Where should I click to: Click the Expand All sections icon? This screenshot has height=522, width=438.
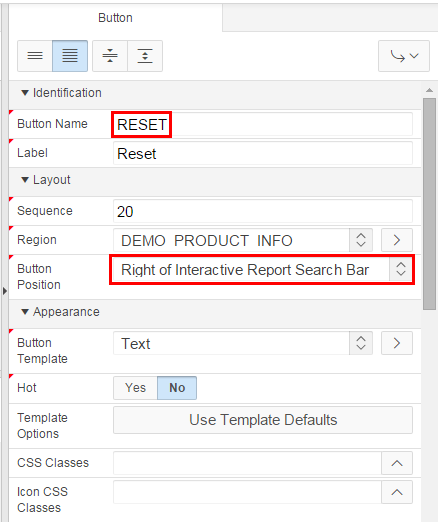click(x=145, y=56)
